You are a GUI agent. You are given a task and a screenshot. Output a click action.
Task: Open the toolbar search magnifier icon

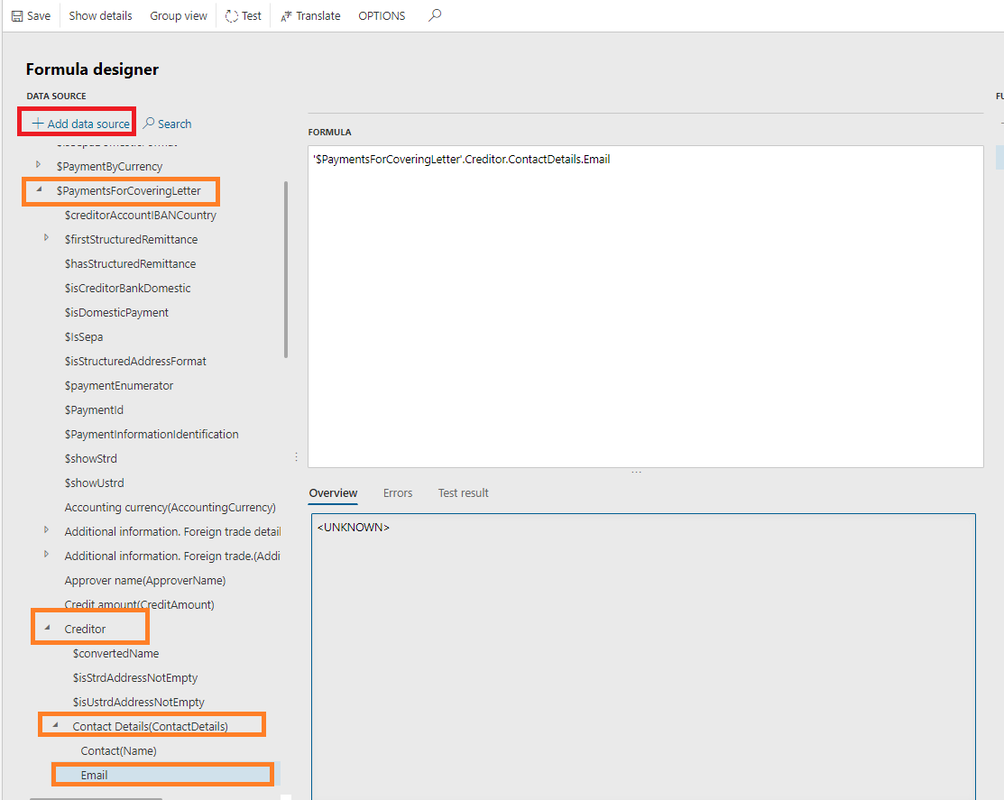click(434, 15)
